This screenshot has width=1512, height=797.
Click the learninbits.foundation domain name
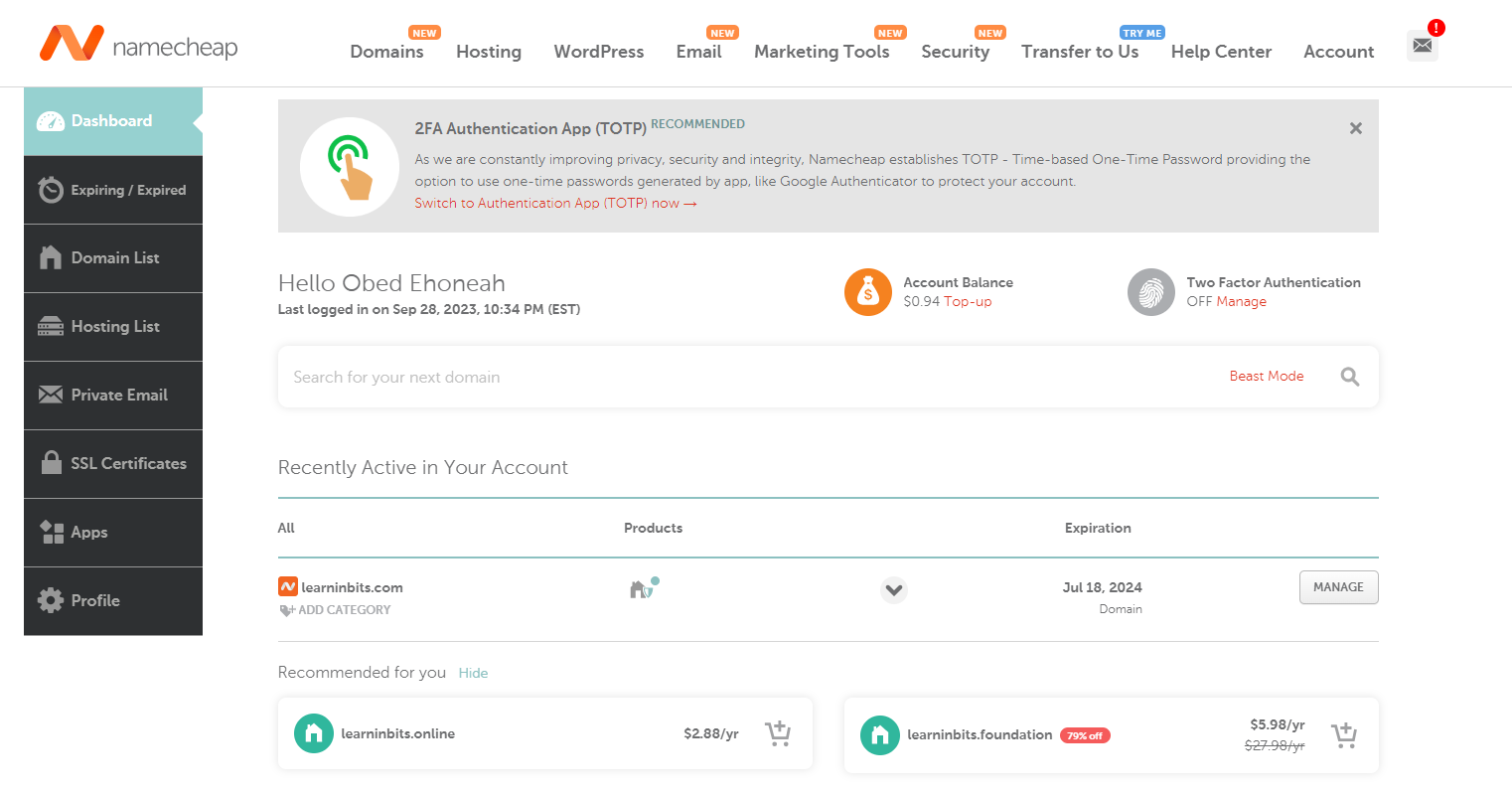point(980,734)
